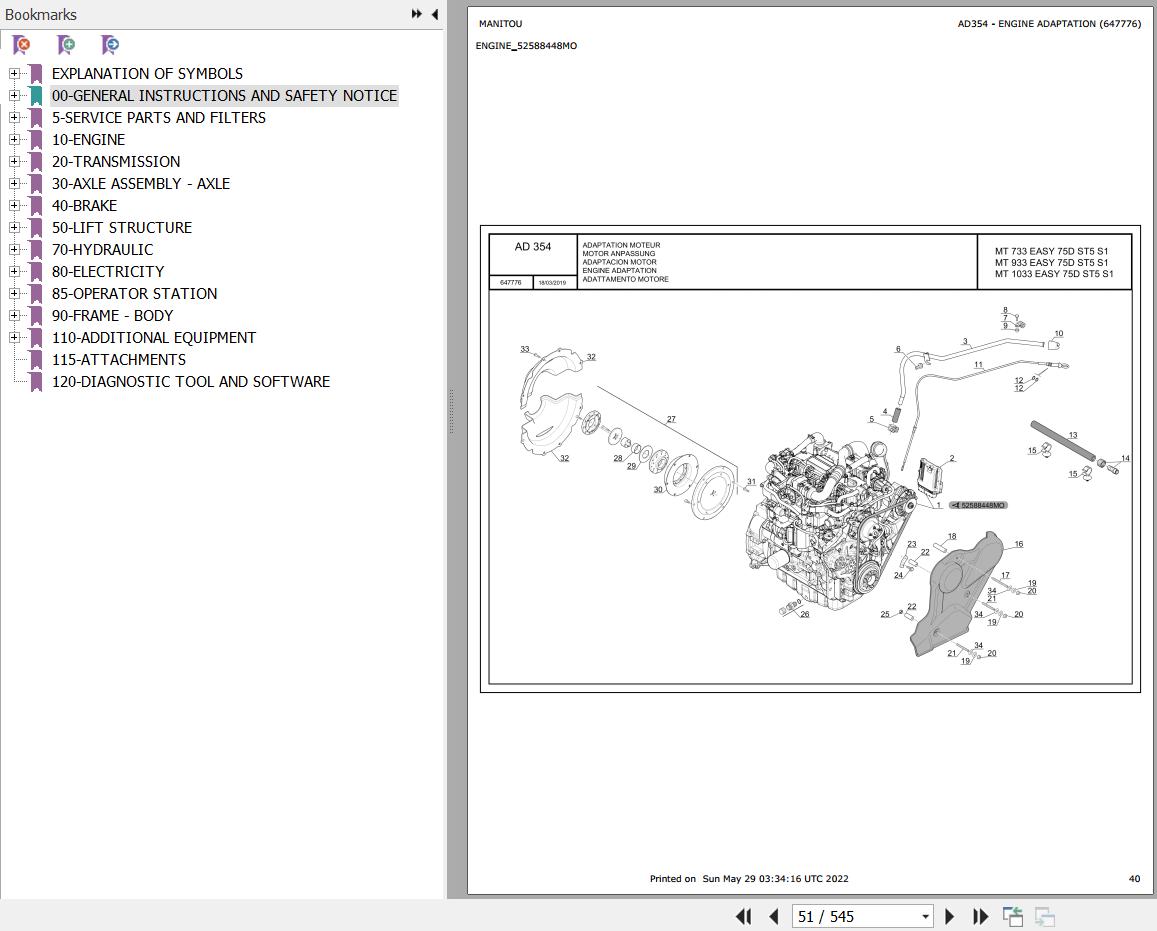The height and width of the screenshot is (931, 1157).
Task: Expand 30-AXLE ASSEMBLY - AXLE node
Action: point(14,183)
